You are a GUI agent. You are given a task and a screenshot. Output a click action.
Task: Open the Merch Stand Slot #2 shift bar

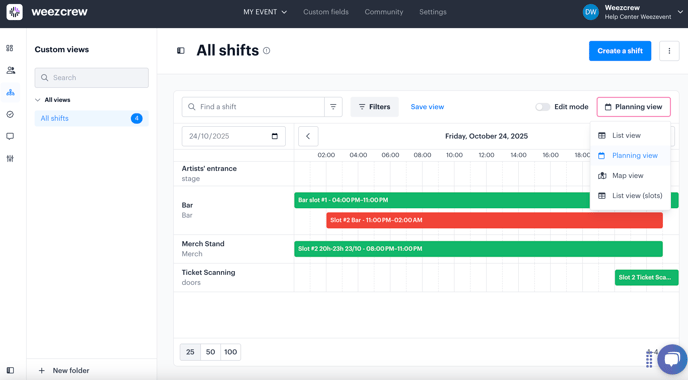[x=478, y=249]
